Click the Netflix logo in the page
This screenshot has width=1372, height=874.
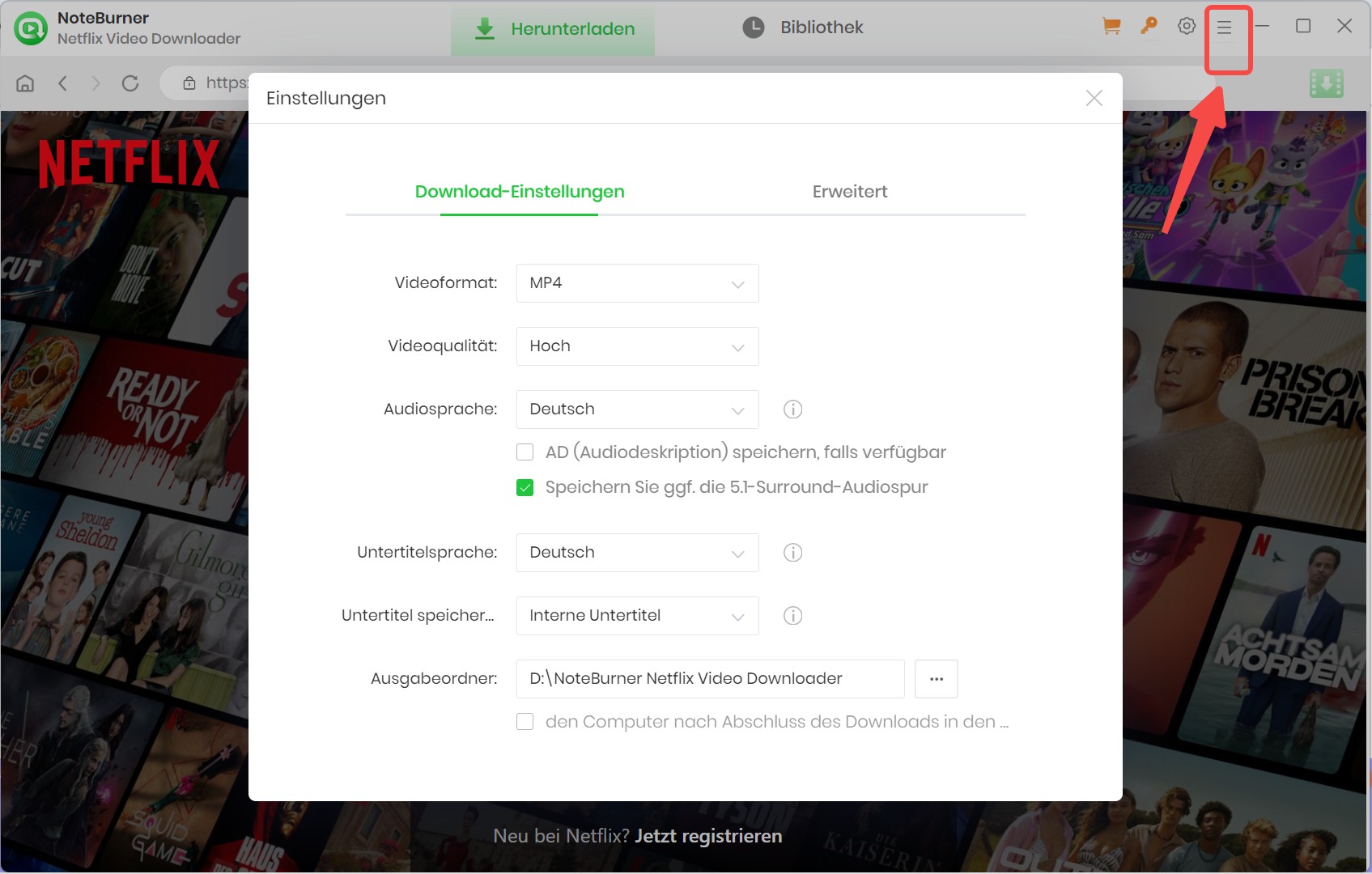(130, 163)
